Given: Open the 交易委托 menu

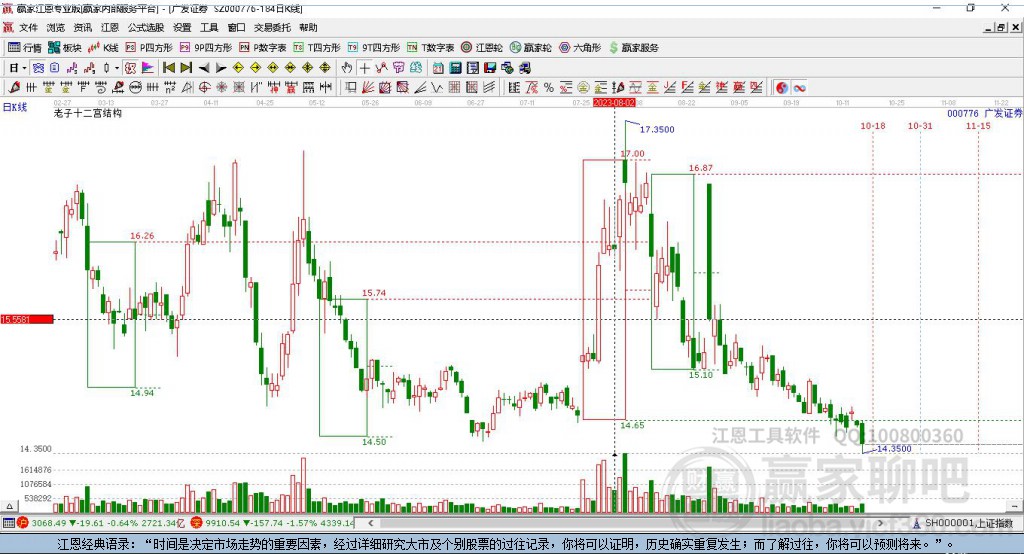Looking at the screenshot, I should tap(272, 27).
